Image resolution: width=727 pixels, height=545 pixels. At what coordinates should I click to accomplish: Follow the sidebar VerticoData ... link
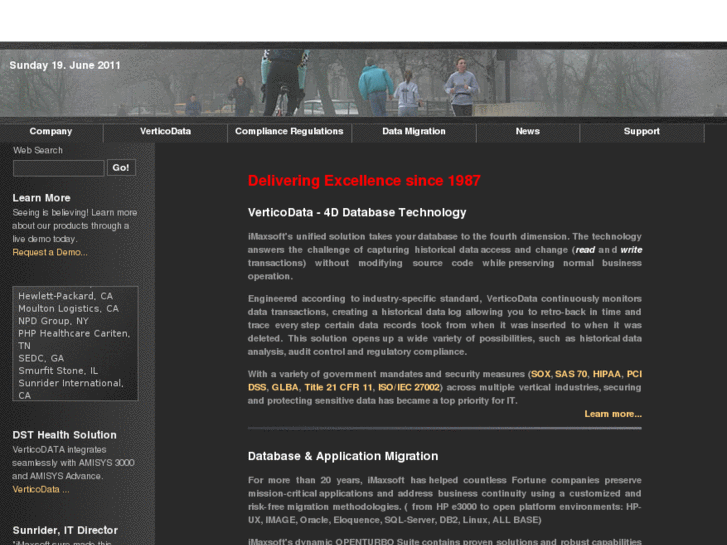tap(41, 489)
